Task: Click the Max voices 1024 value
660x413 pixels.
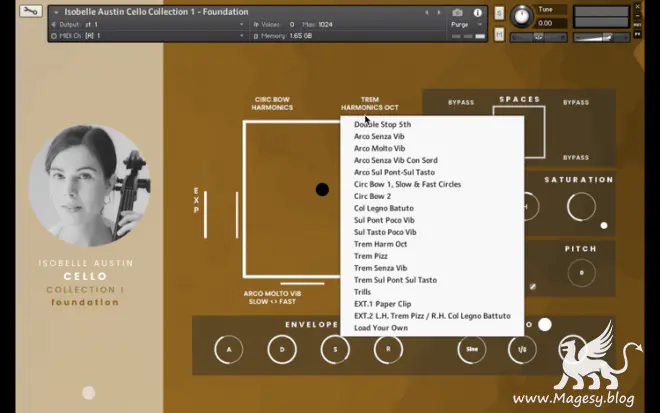Action: [x=325, y=24]
